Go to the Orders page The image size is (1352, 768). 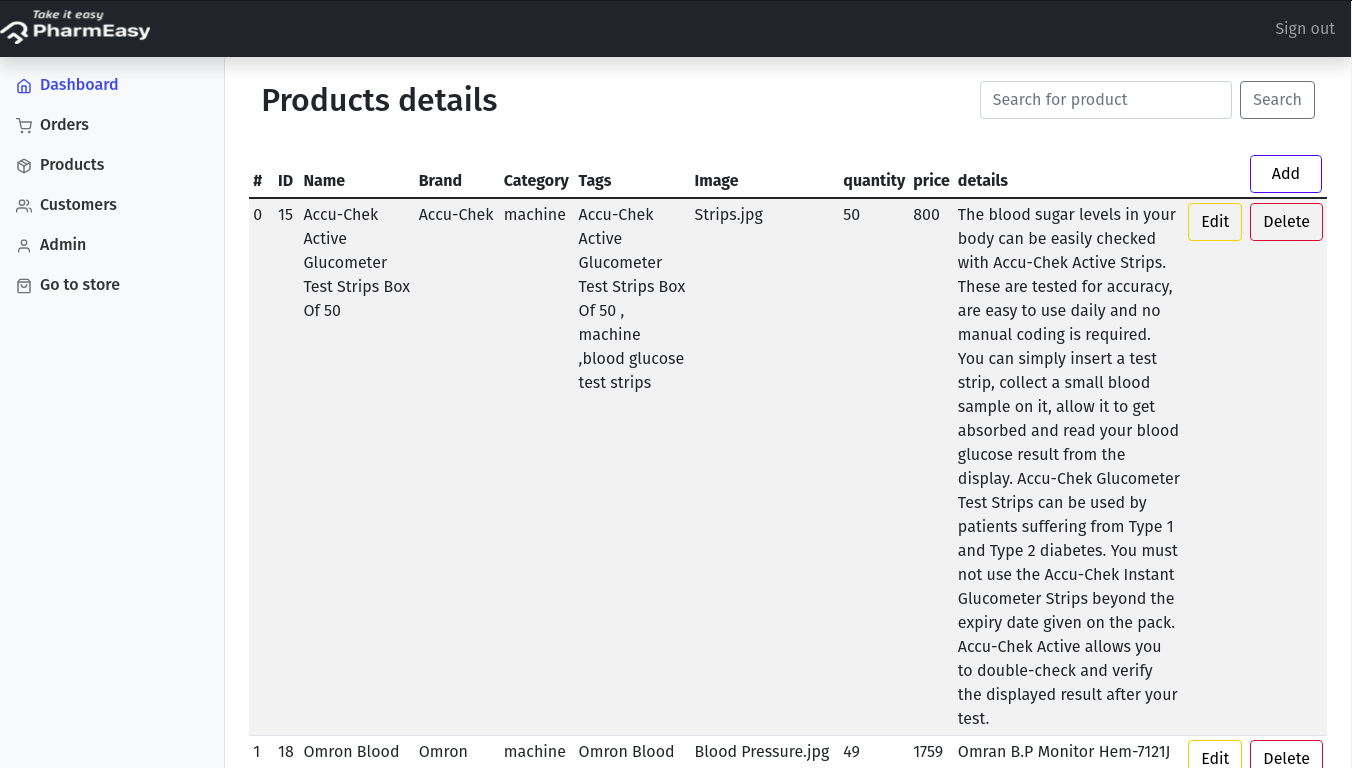coord(64,125)
